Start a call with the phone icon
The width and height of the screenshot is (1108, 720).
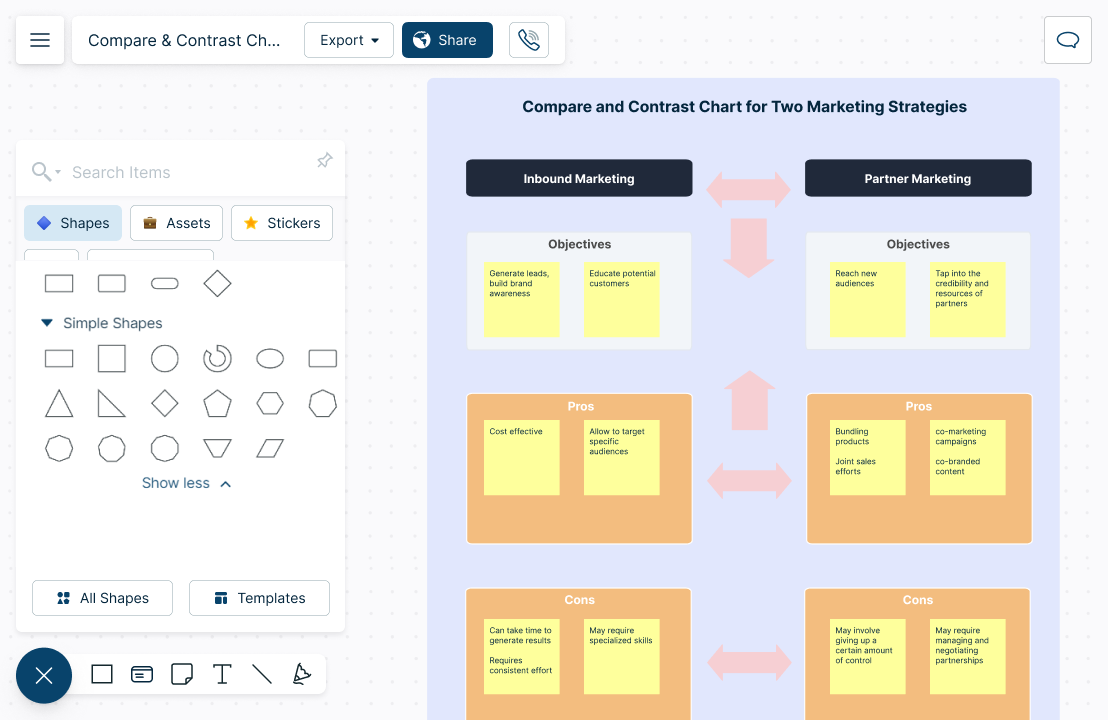point(529,40)
